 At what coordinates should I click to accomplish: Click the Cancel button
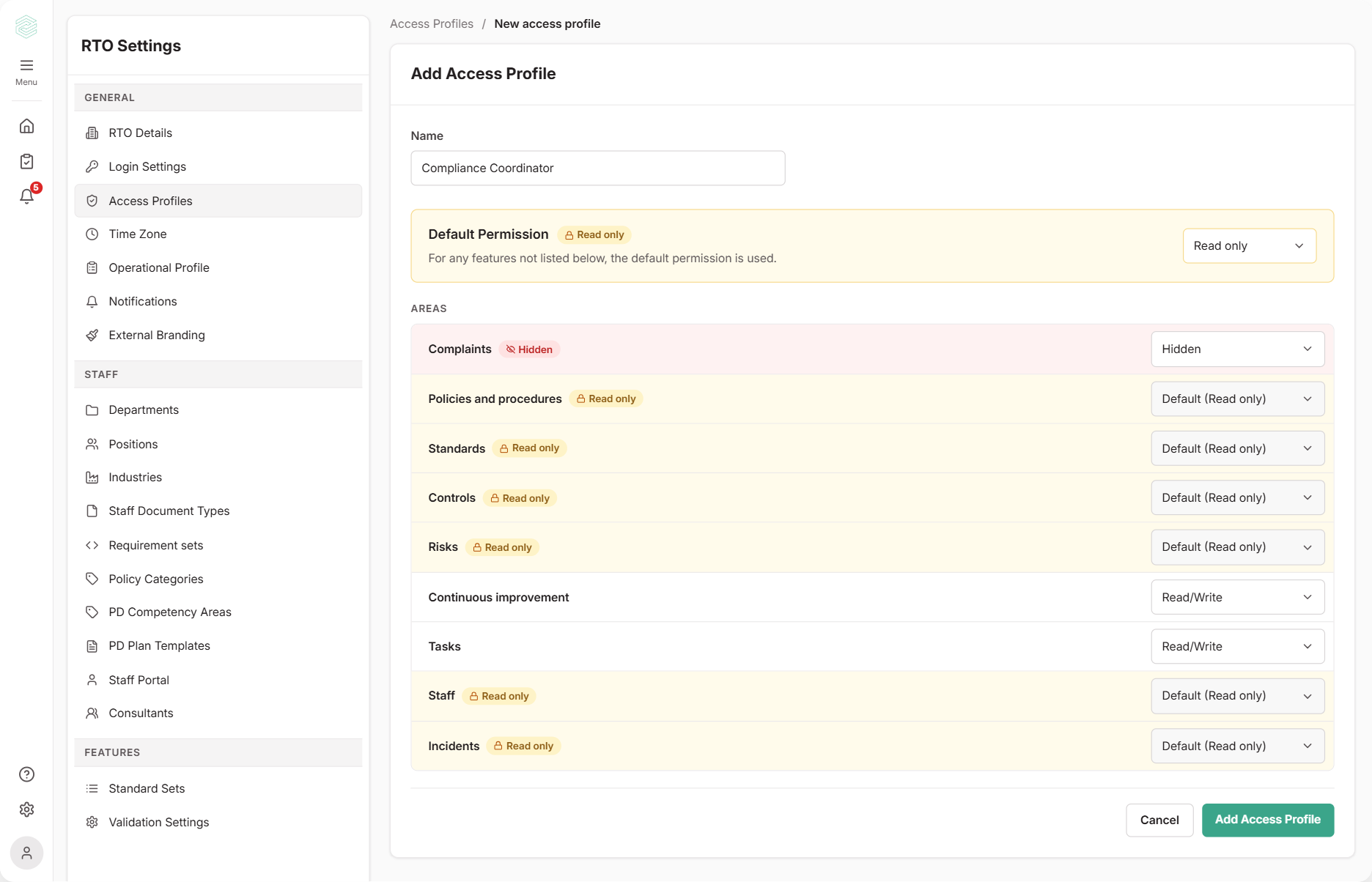click(x=1159, y=820)
